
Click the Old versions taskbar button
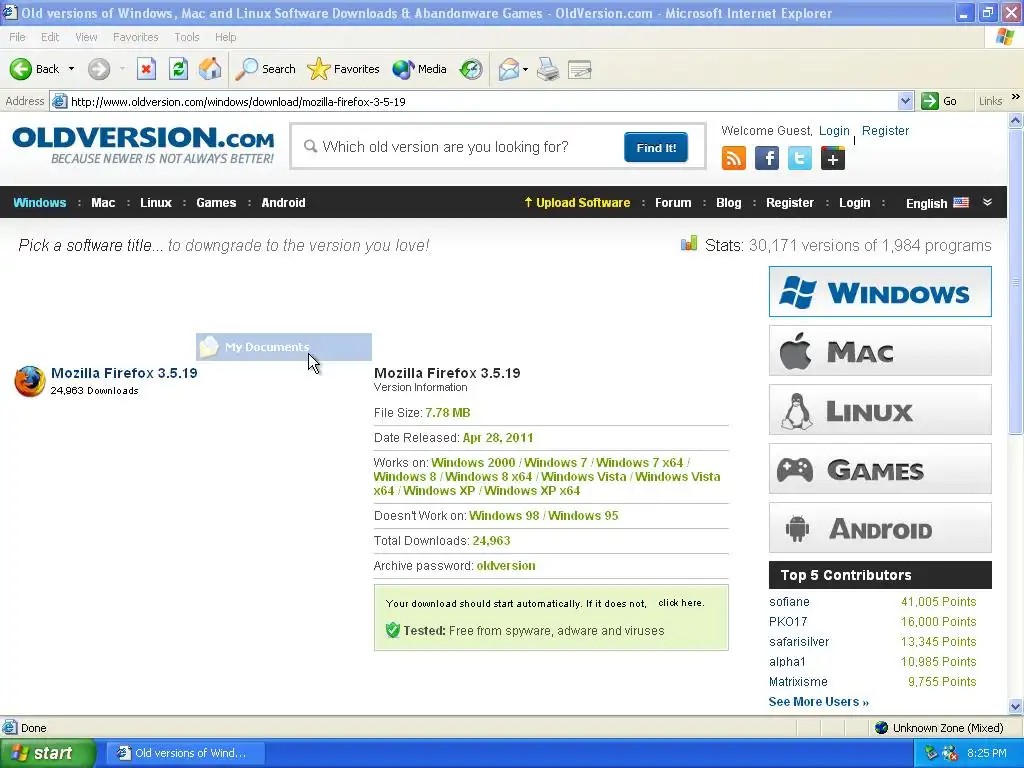click(185, 753)
